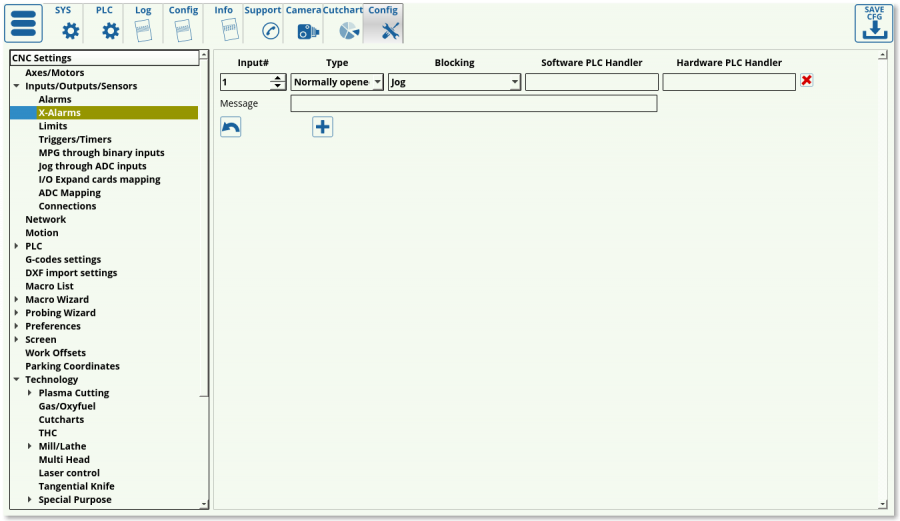Open the Blocking dropdown showing Jog
This screenshot has width=900, height=521.
pyautogui.click(x=455, y=82)
